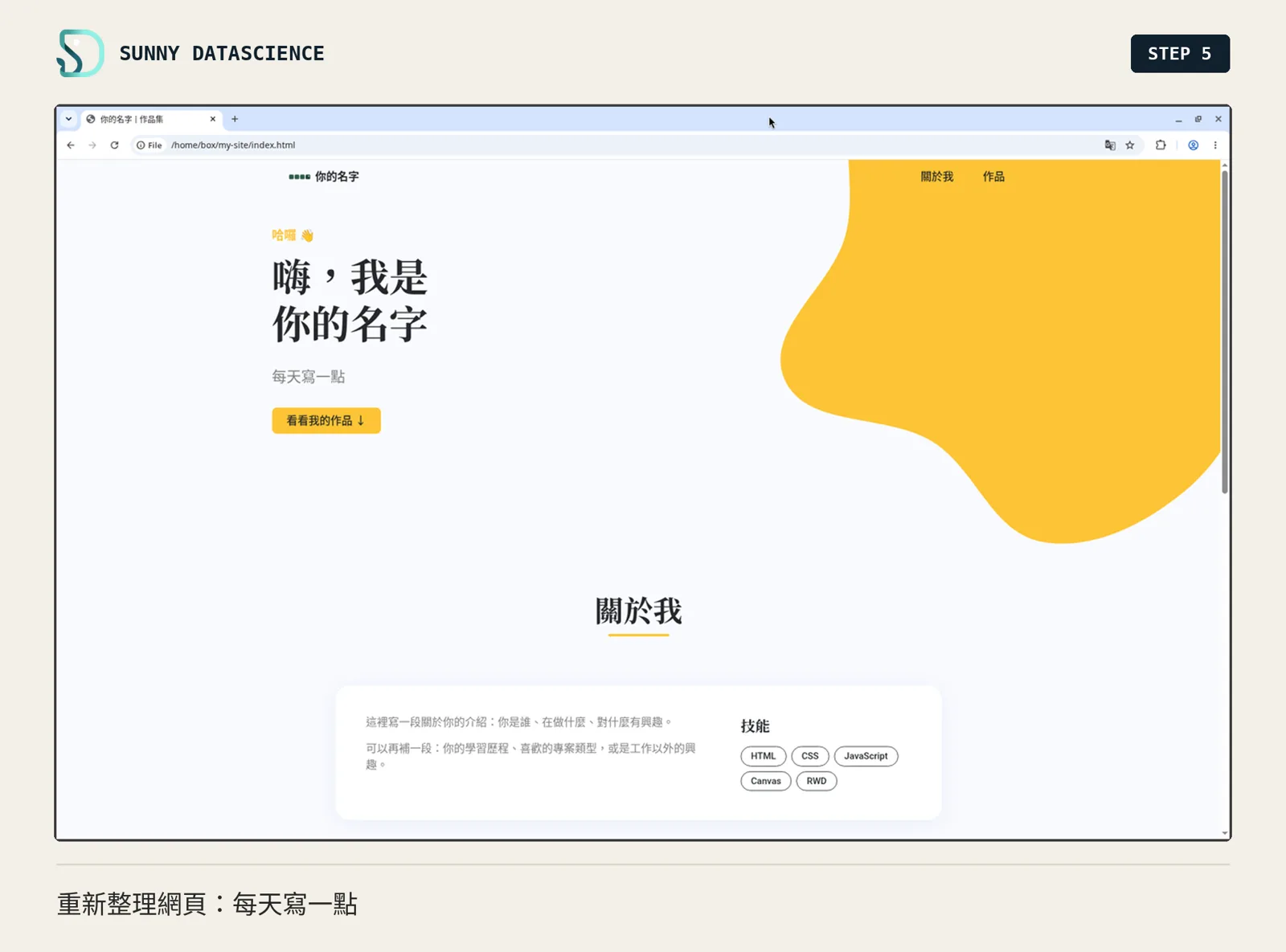Click the 每天寫一點 tagline in hero
Viewport: 1286px width, 952px height.
(309, 377)
